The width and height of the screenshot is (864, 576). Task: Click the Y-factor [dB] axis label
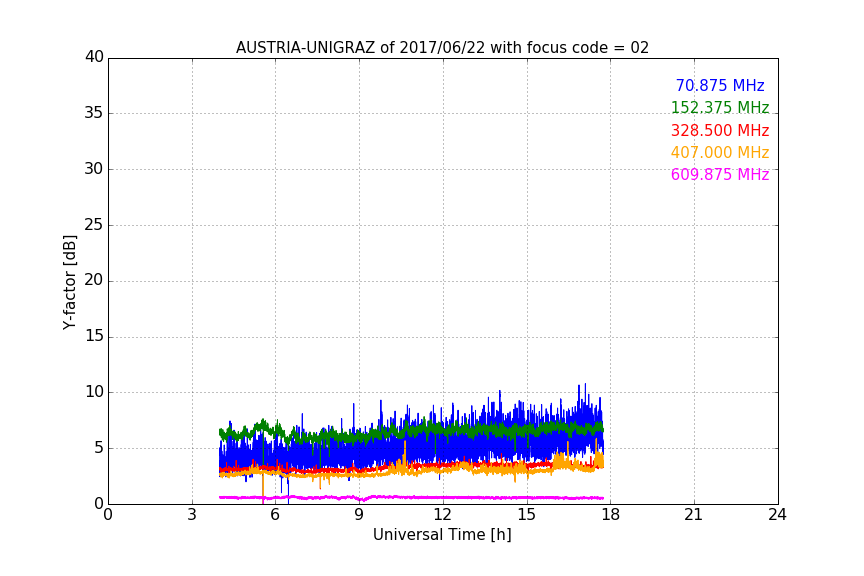pos(69,282)
